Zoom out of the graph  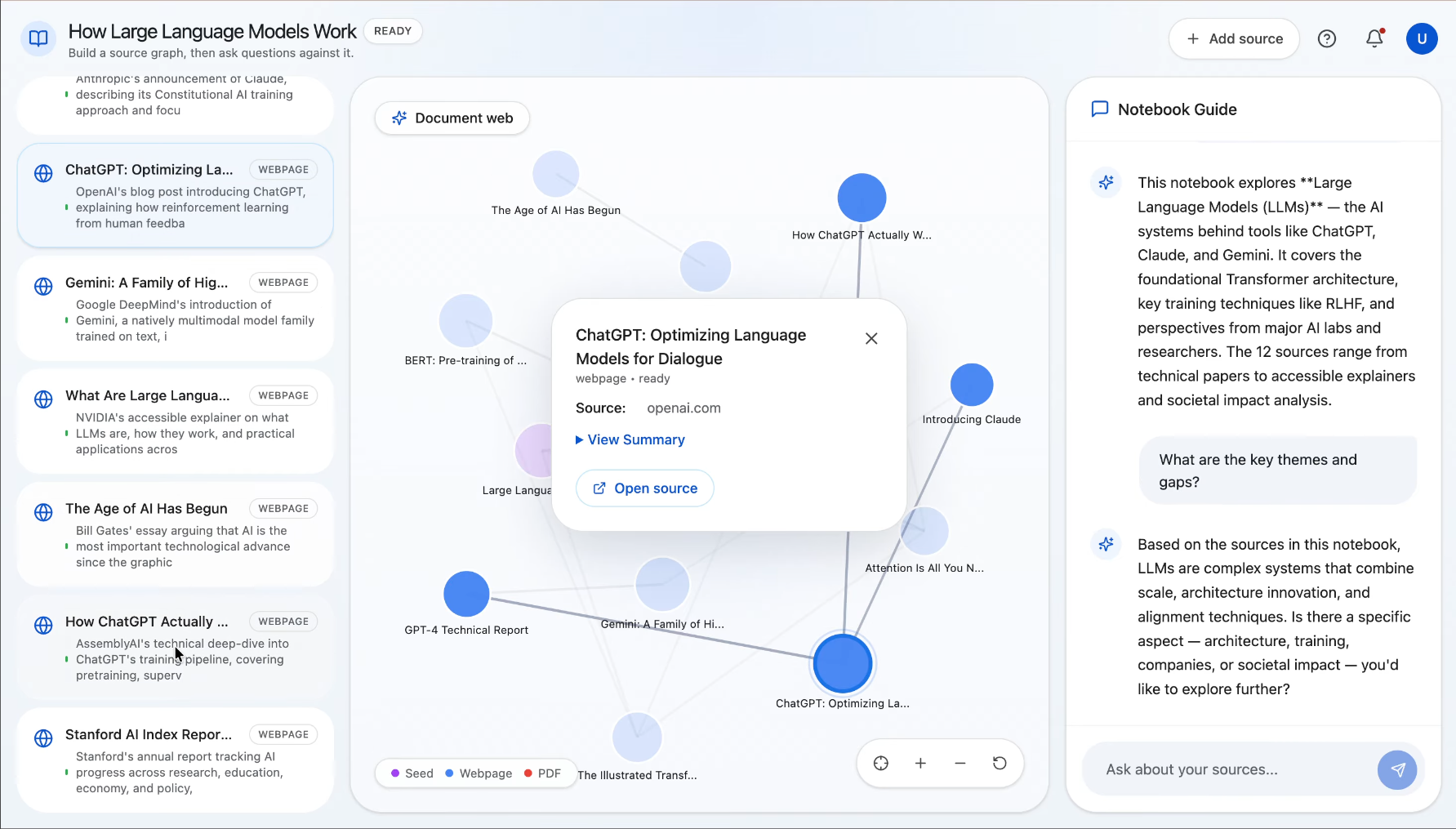[960, 764]
